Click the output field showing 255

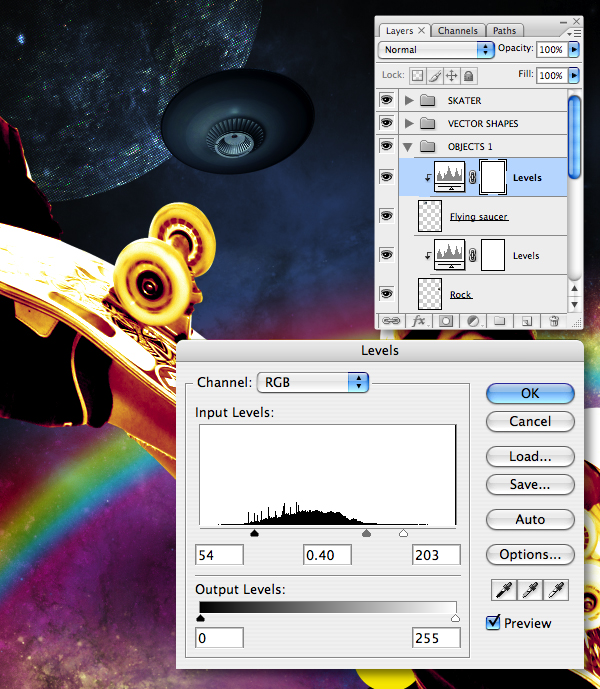point(436,638)
